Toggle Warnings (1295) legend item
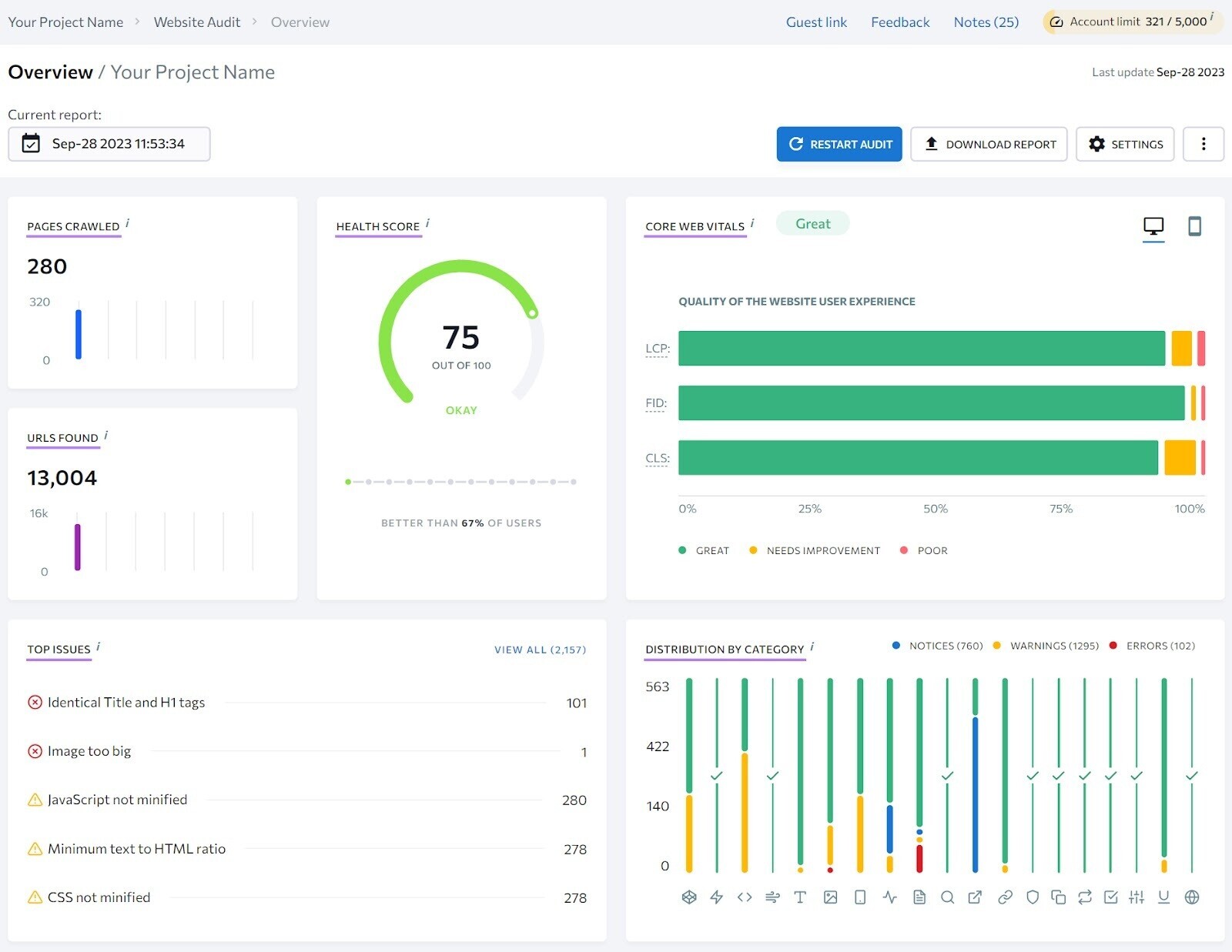Viewport: 1232px width, 952px height. pos(1046,646)
